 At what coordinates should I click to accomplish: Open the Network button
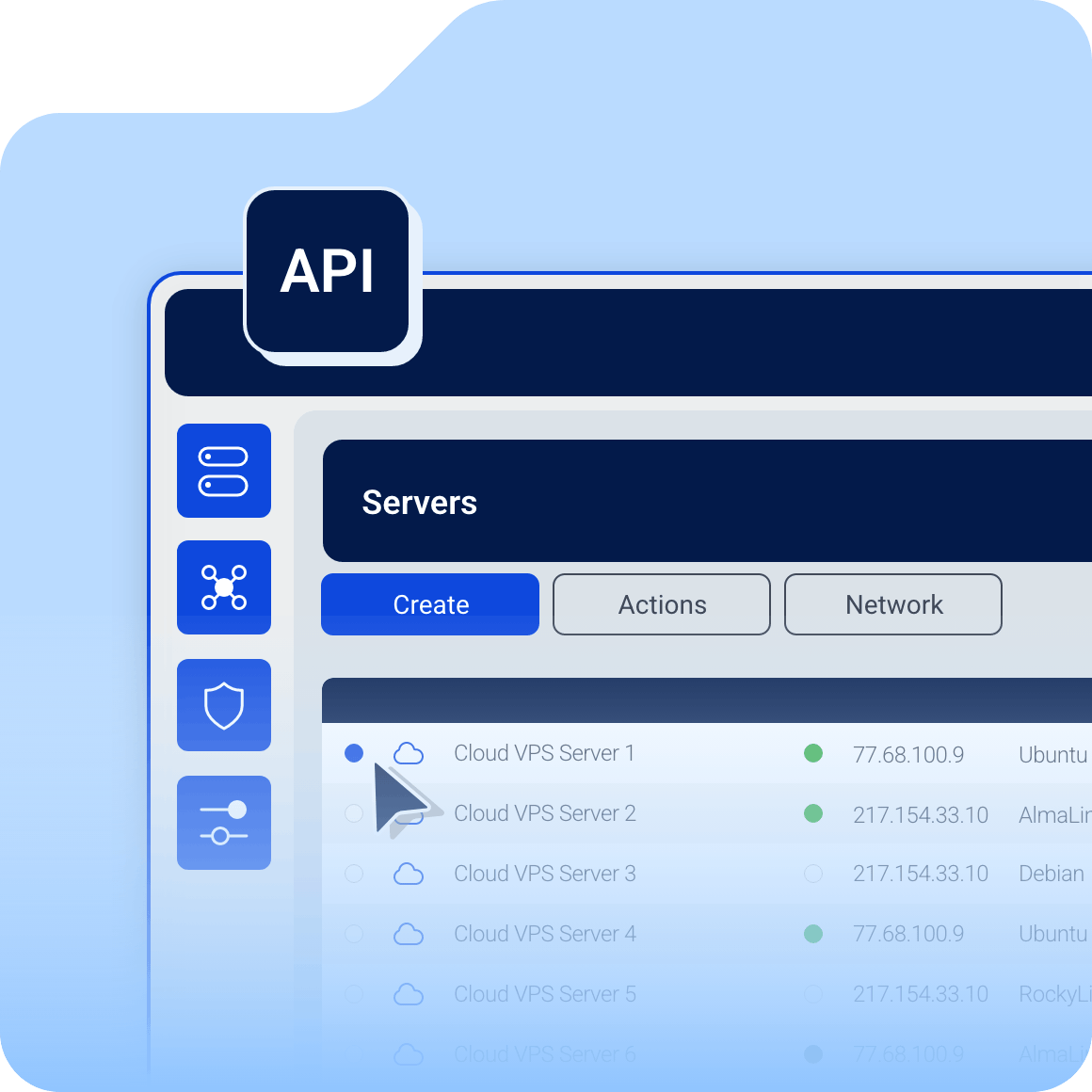click(x=893, y=604)
